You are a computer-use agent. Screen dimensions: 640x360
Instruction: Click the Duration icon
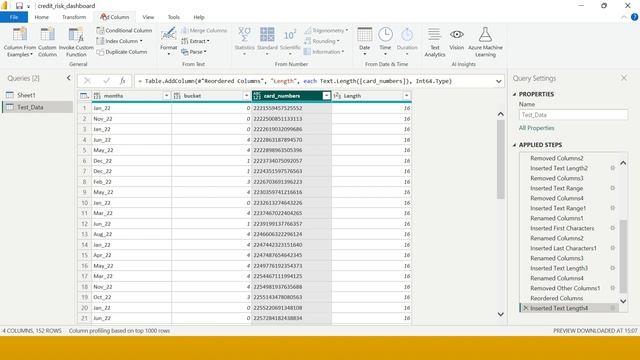(x=407, y=35)
